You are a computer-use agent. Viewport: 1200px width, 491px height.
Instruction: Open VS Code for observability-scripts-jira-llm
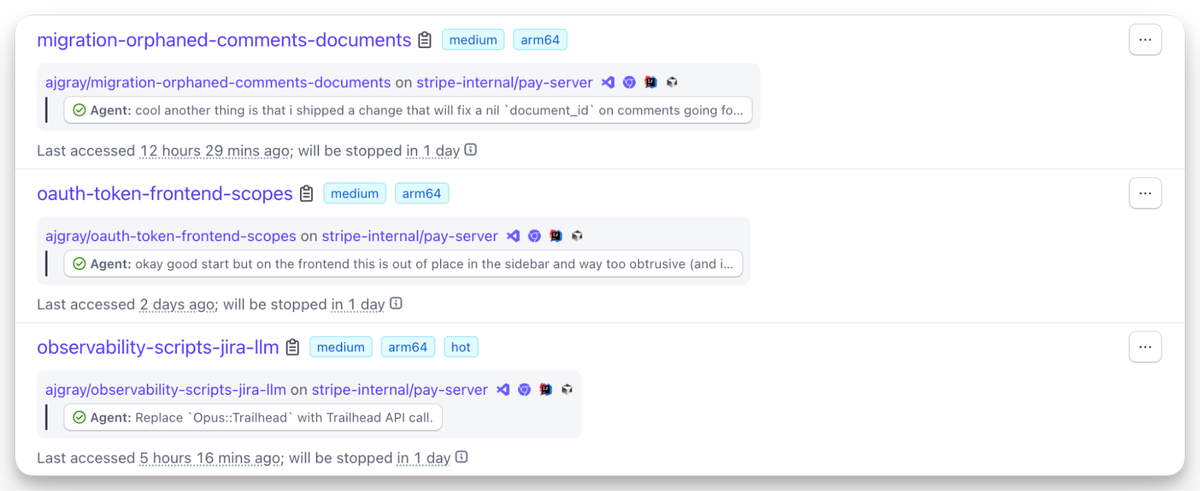tap(503, 389)
